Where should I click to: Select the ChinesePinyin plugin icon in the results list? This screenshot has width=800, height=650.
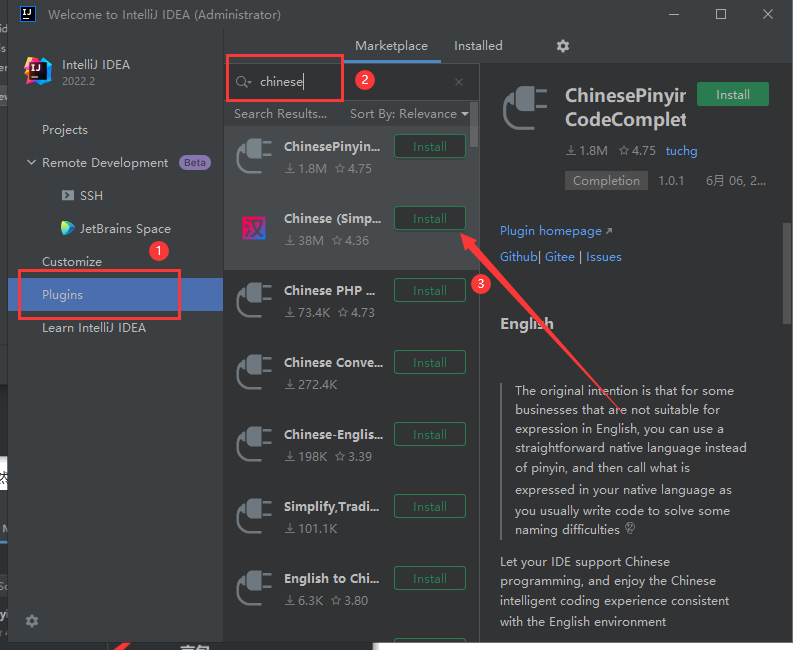(254, 156)
